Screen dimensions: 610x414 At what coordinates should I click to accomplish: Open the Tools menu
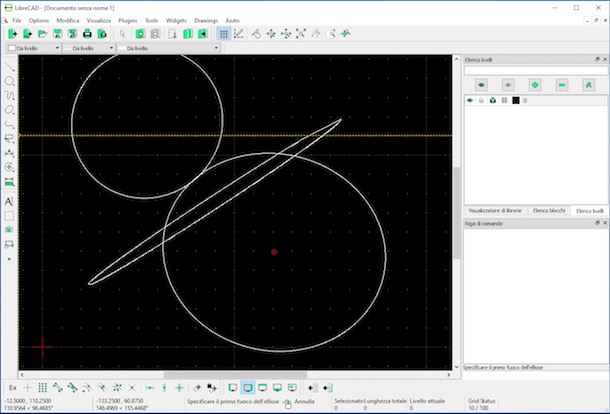click(151, 20)
